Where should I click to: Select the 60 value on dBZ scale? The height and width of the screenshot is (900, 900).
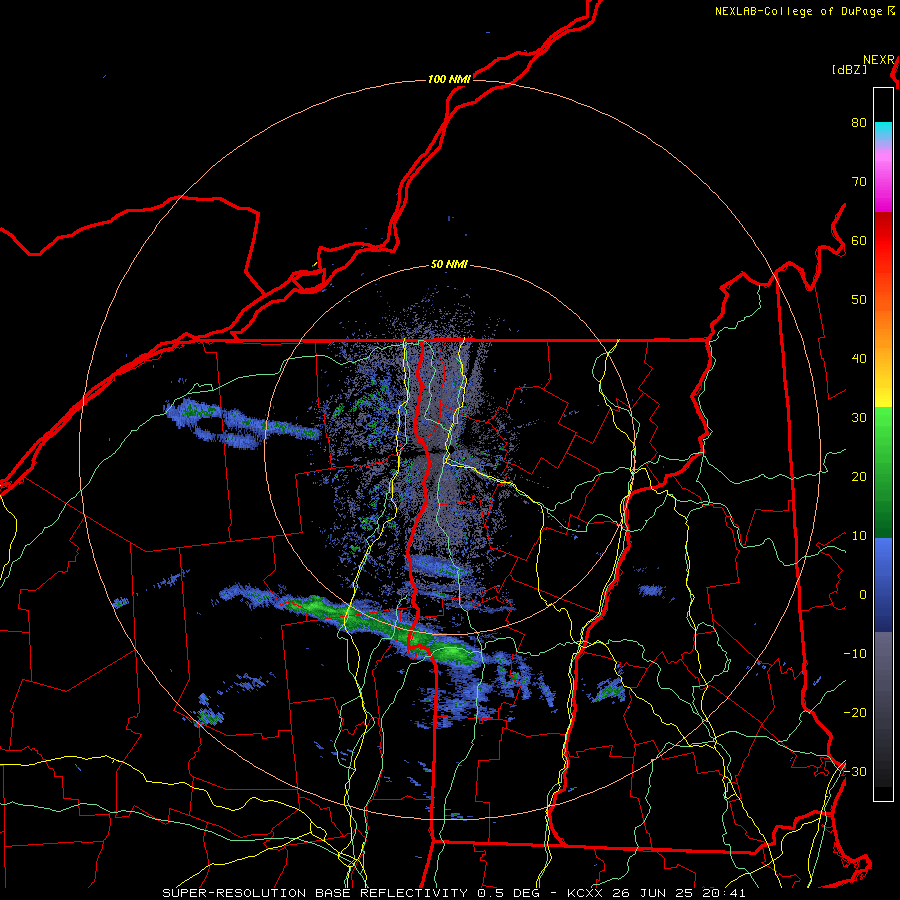point(859,241)
